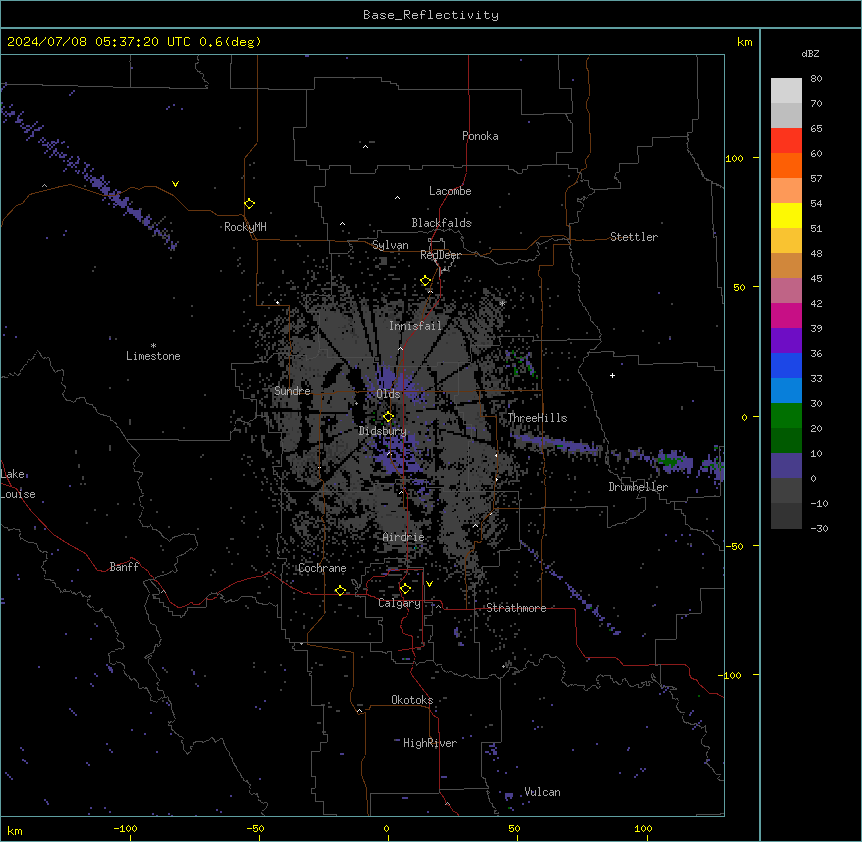Click the Innisfail city label
The width and height of the screenshot is (862, 842).
(415, 326)
